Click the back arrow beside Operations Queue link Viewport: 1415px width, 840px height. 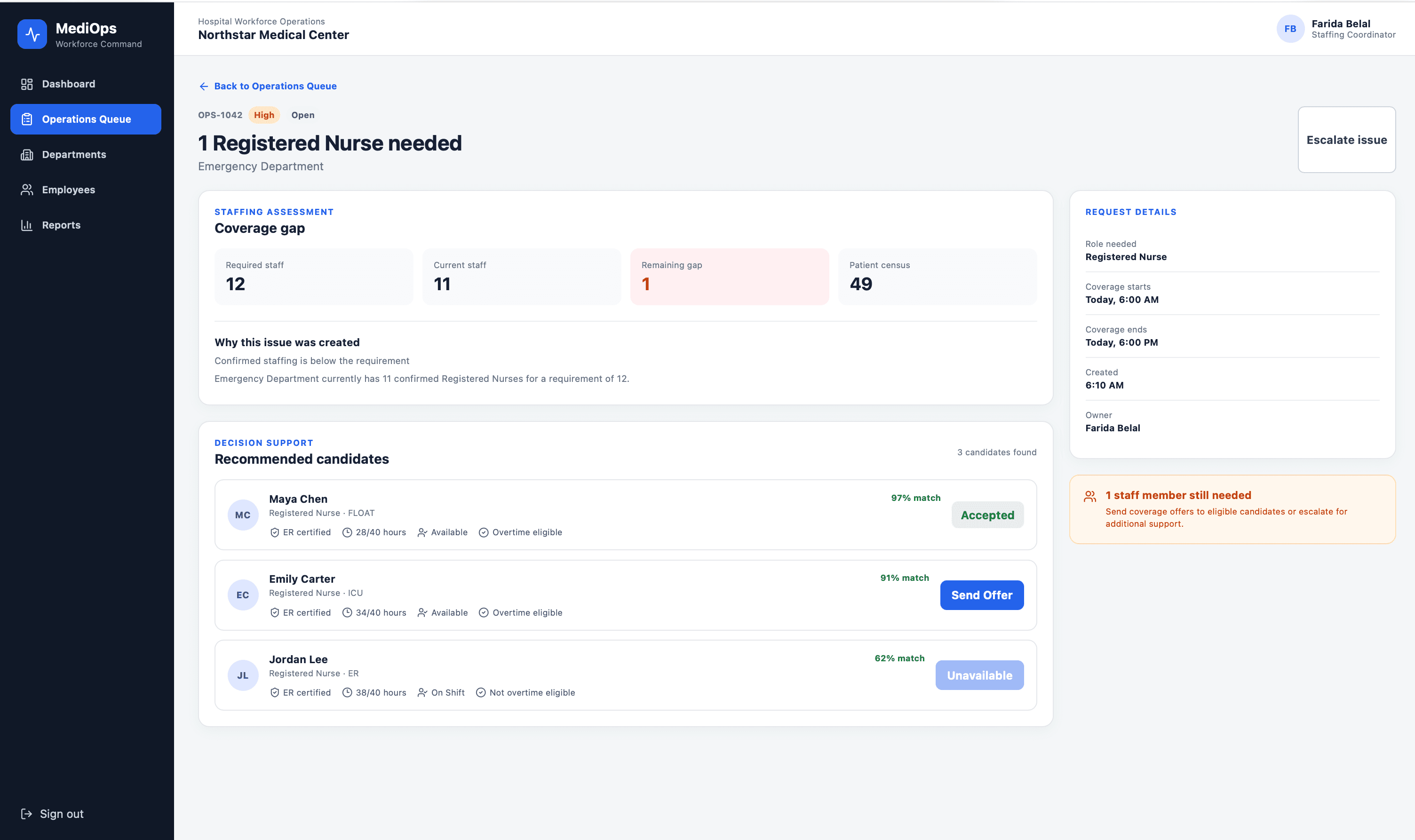204,86
